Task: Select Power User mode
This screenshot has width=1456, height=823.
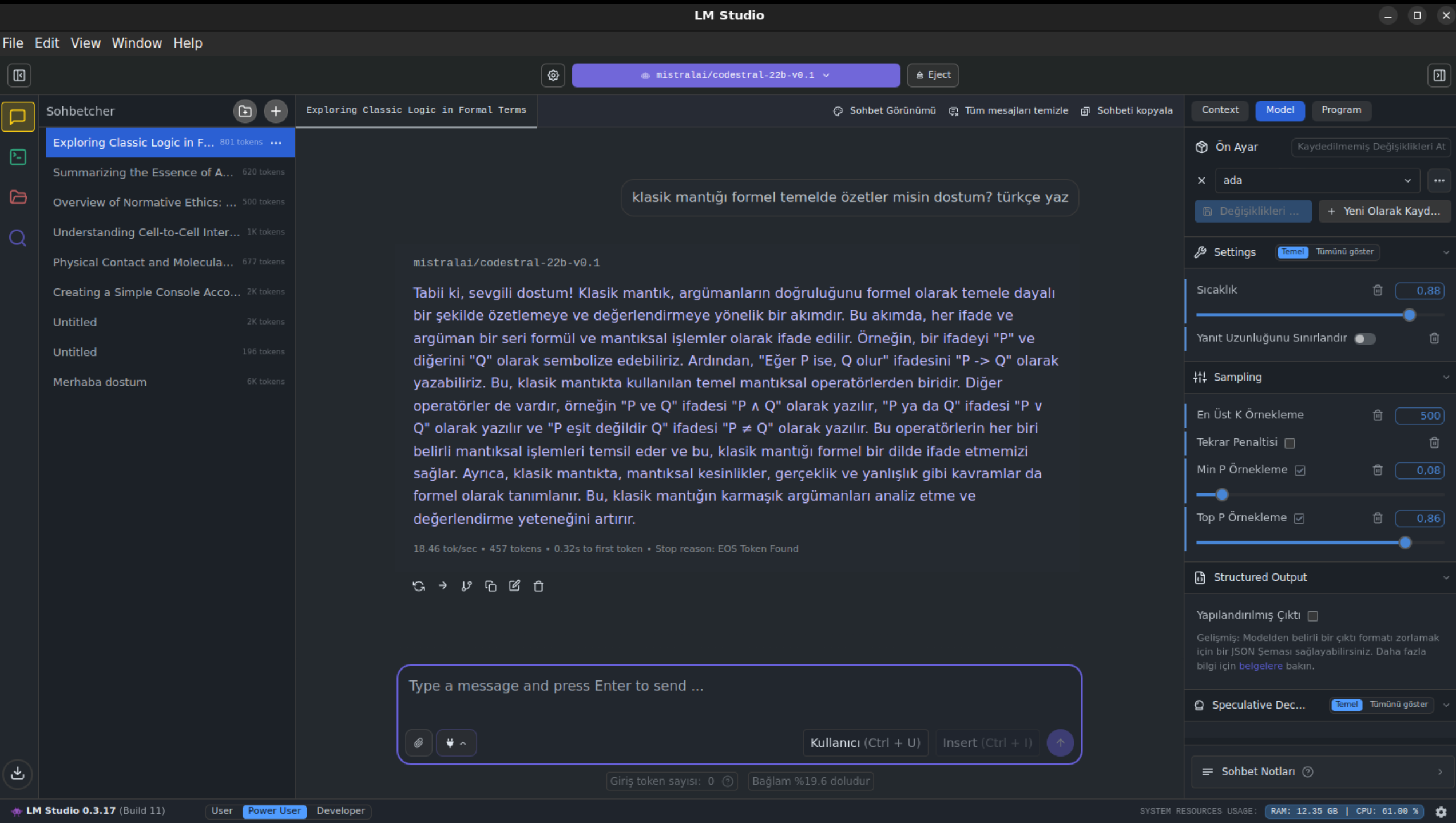Action: [x=274, y=811]
